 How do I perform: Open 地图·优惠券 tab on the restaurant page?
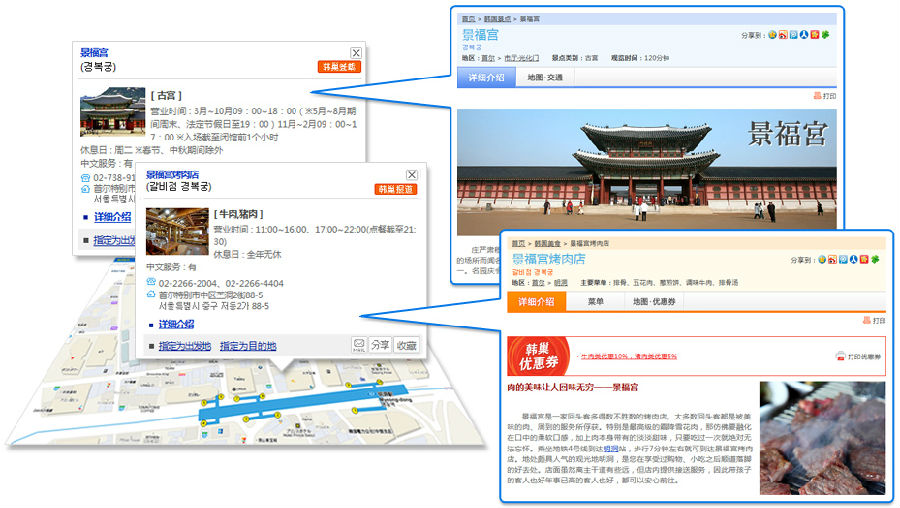tap(654, 301)
